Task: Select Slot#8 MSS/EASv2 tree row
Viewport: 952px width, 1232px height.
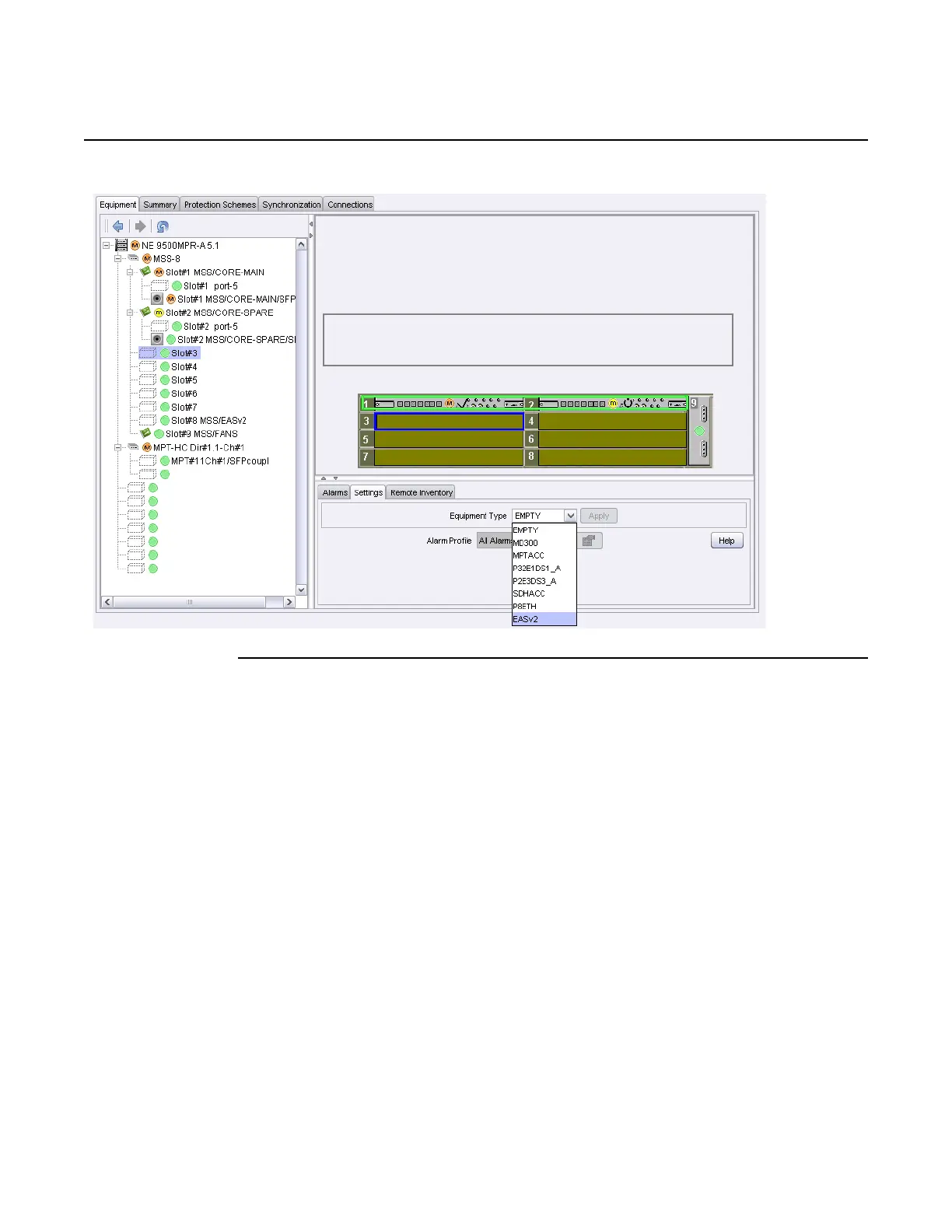Action: [x=193, y=420]
